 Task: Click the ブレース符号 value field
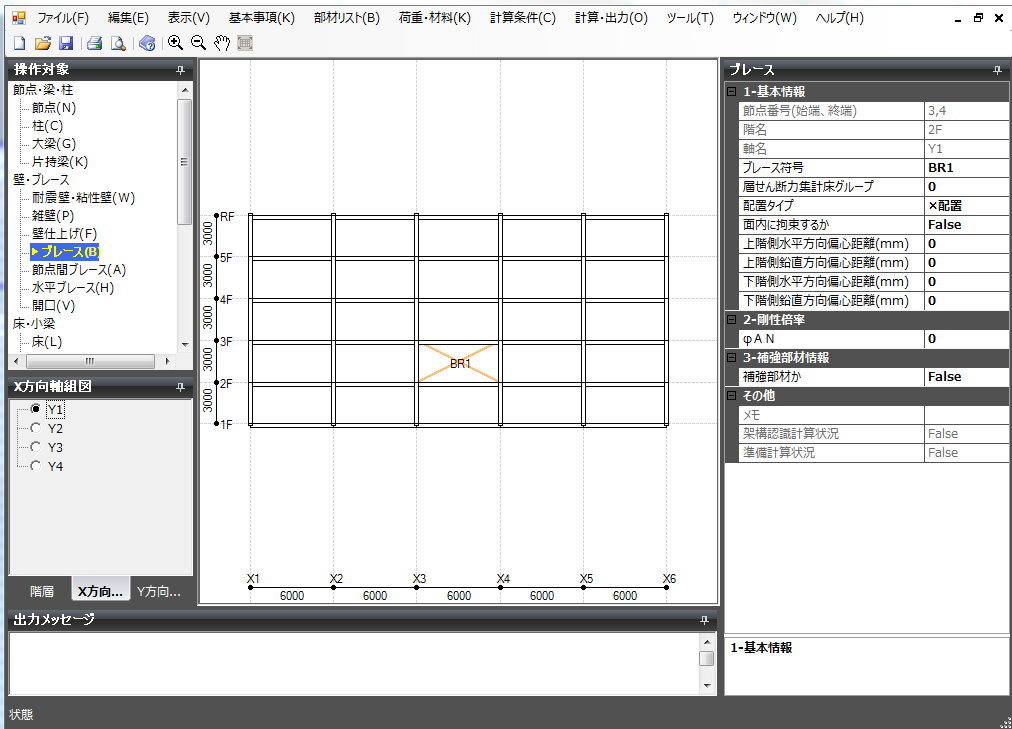pyautogui.click(x=966, y=167)
